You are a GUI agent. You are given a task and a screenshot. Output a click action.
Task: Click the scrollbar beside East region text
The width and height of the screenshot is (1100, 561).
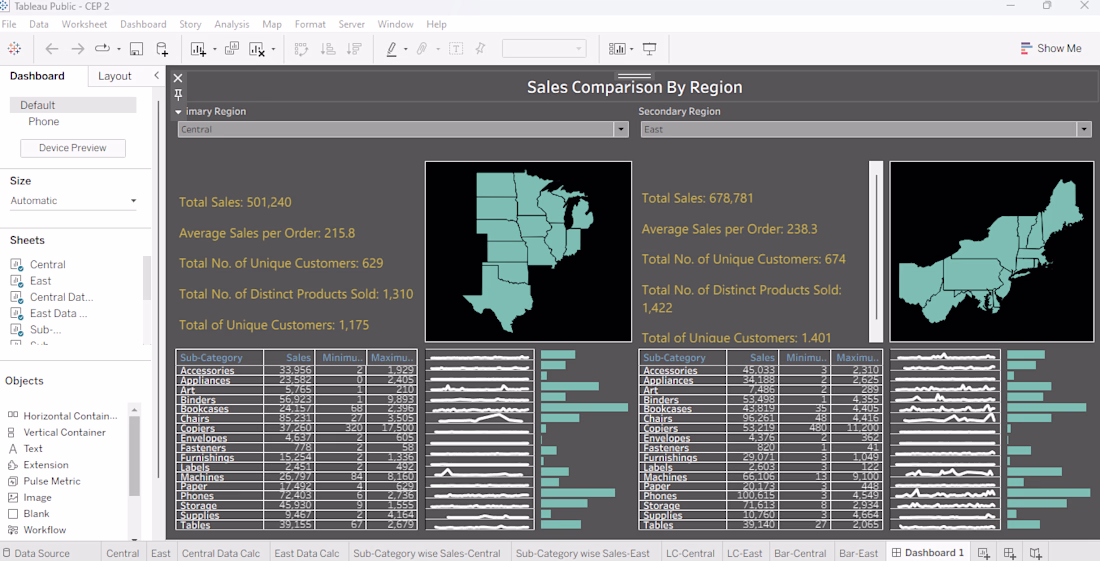click(x=876, y=252)
